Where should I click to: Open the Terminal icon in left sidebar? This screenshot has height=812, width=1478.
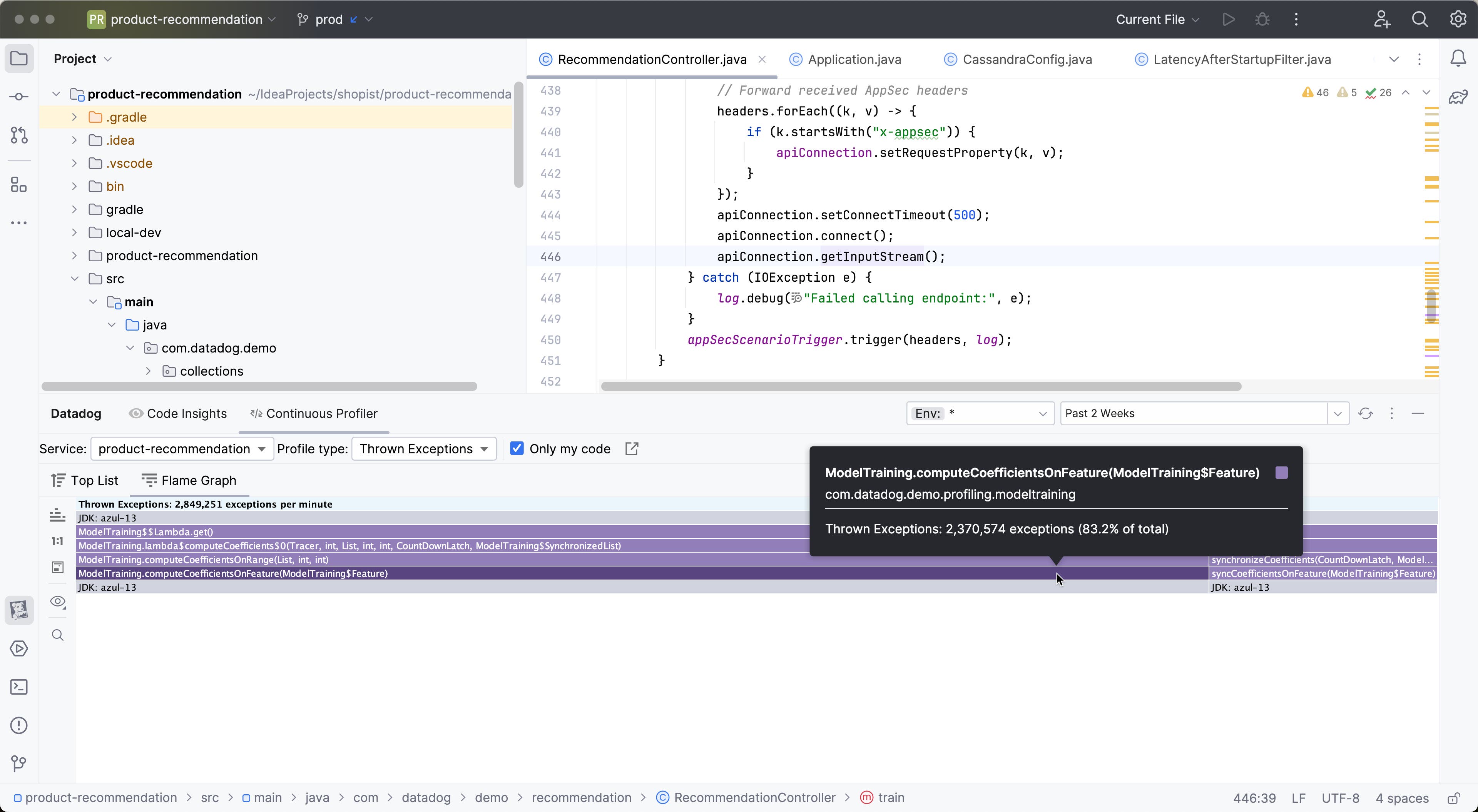[19, 687]
